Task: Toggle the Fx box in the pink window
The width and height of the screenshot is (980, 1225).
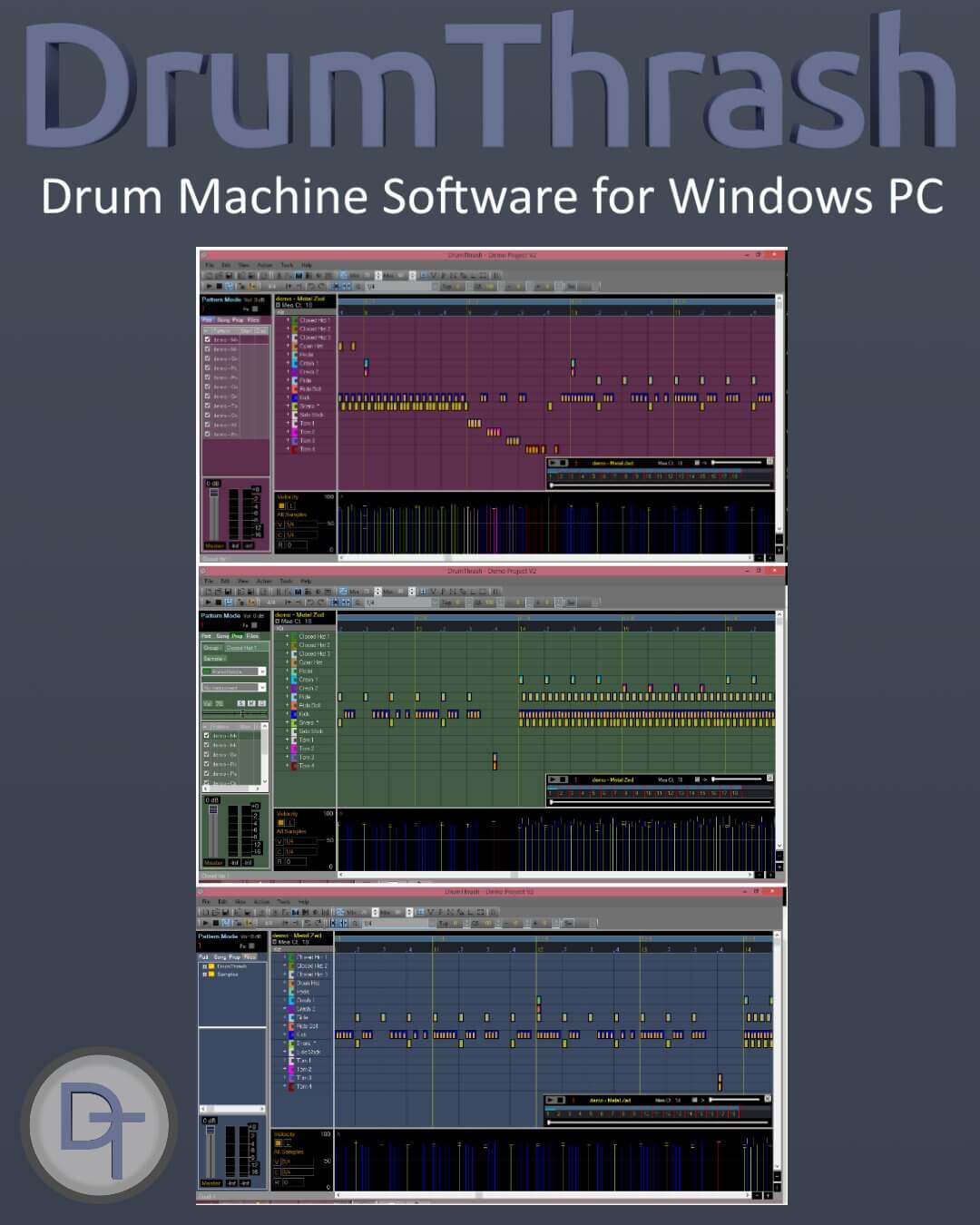Action: [255, 309]
